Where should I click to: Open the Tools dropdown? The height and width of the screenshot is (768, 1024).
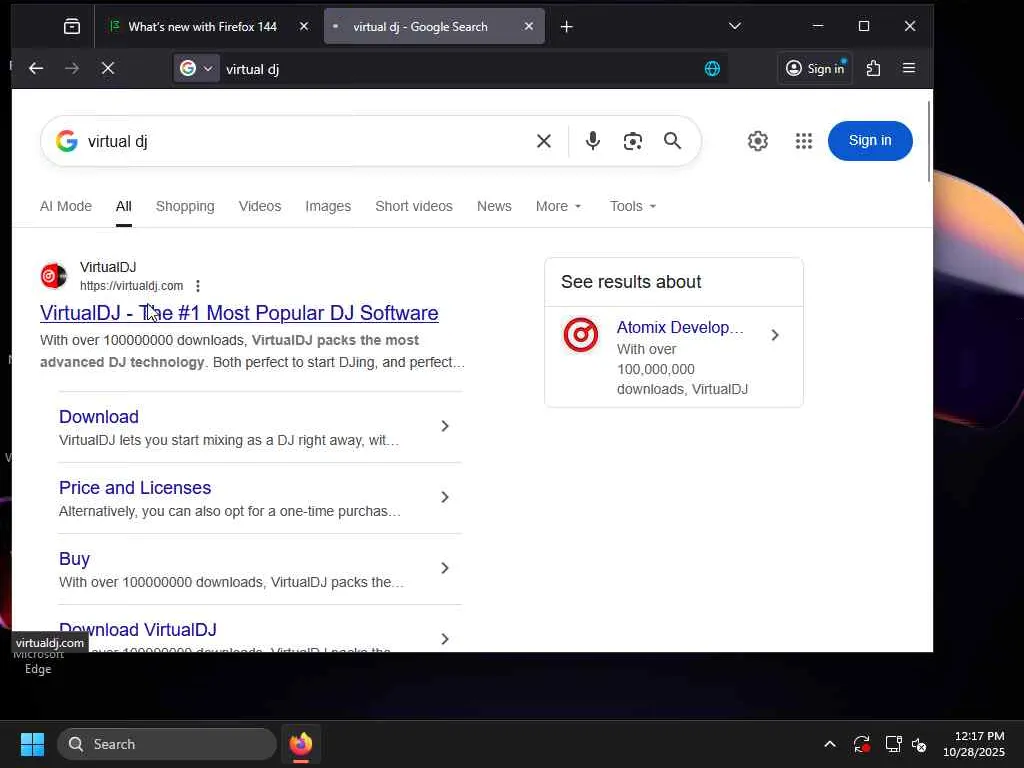click(632, 206)
